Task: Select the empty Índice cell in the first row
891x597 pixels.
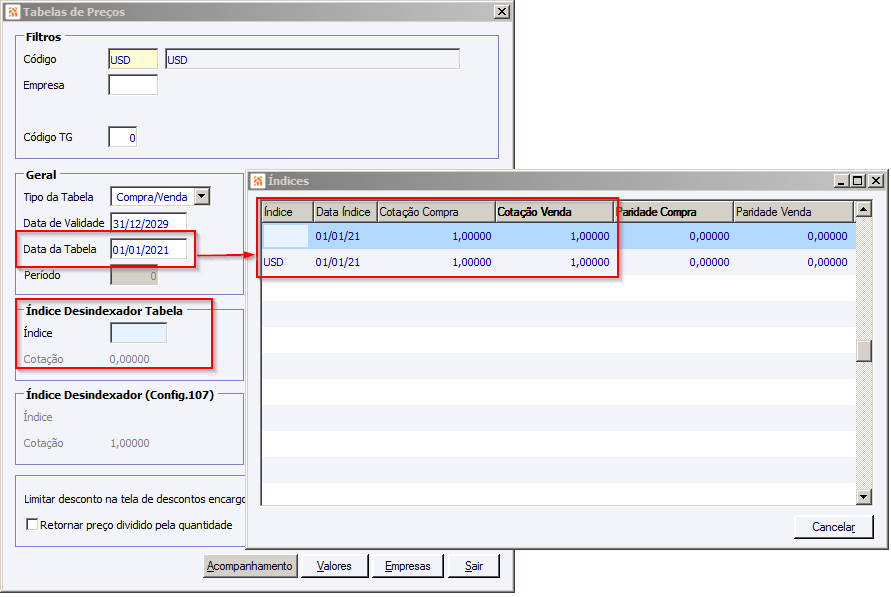Action: tap(286, 236)
